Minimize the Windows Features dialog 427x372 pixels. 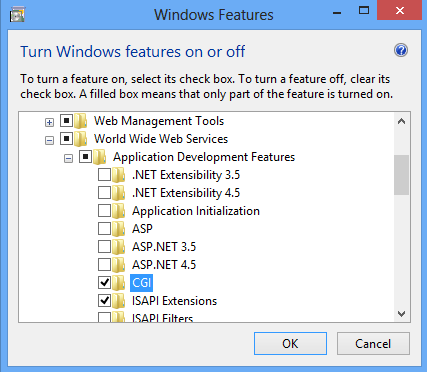click(x=337, y=13)
